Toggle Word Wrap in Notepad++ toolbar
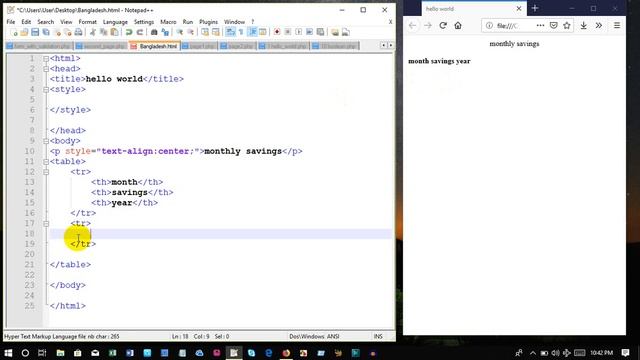This screenshot has width=640, height=360. coord(230,32)
